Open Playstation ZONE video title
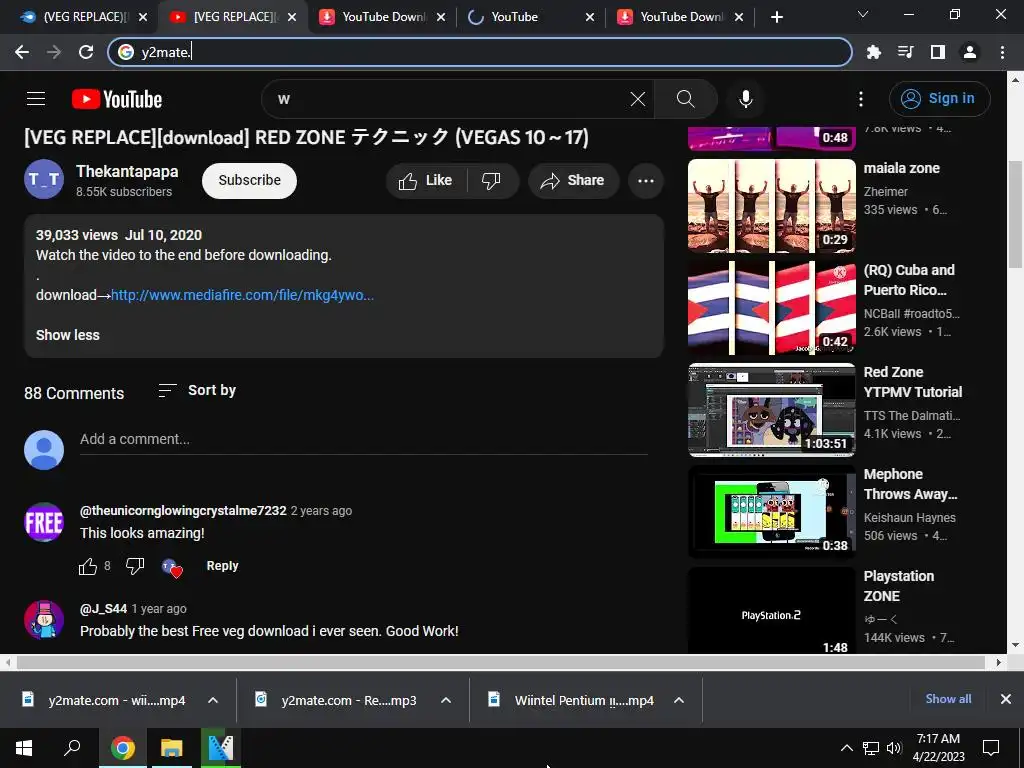The height and width of the screenshot is (768, 1024). click(899, 586)
